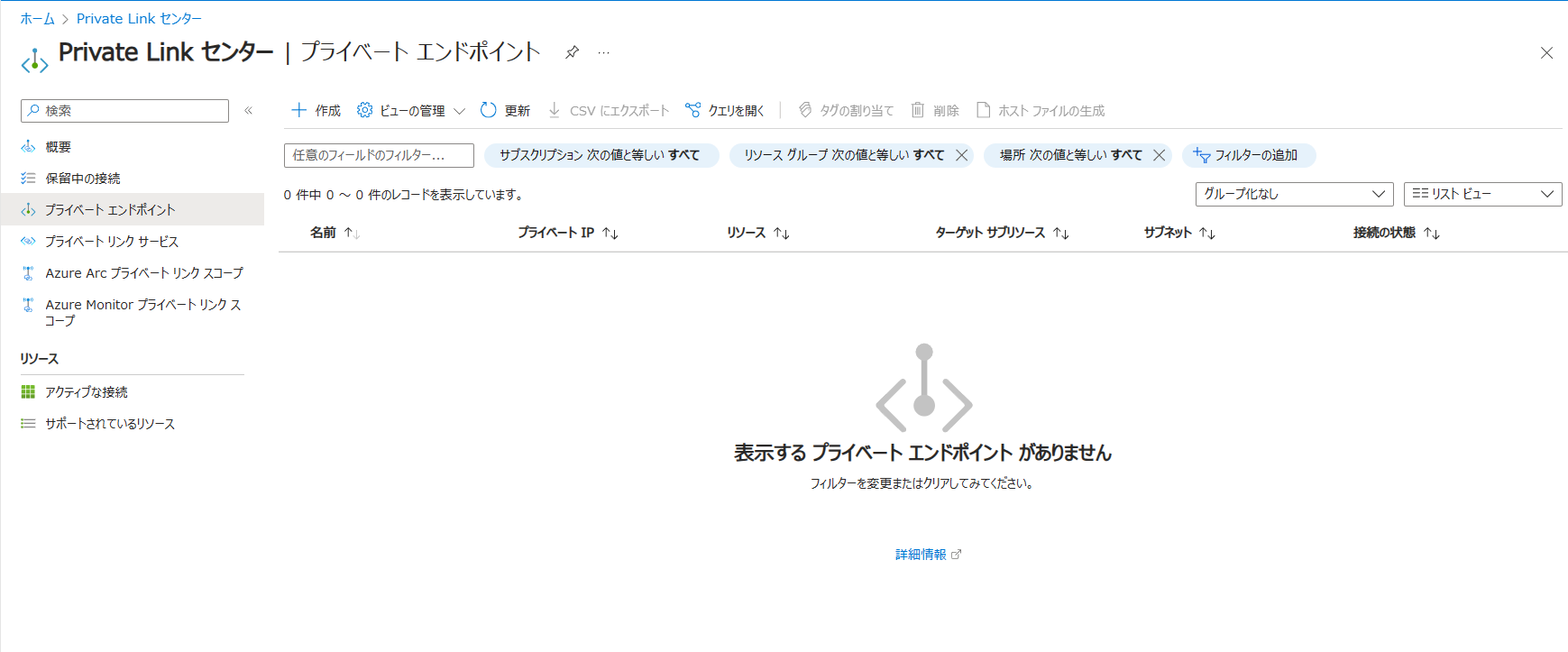1568x652 pixels.
Task: Open the 詳細情報 external link
Action: click(x=928, y=555)
